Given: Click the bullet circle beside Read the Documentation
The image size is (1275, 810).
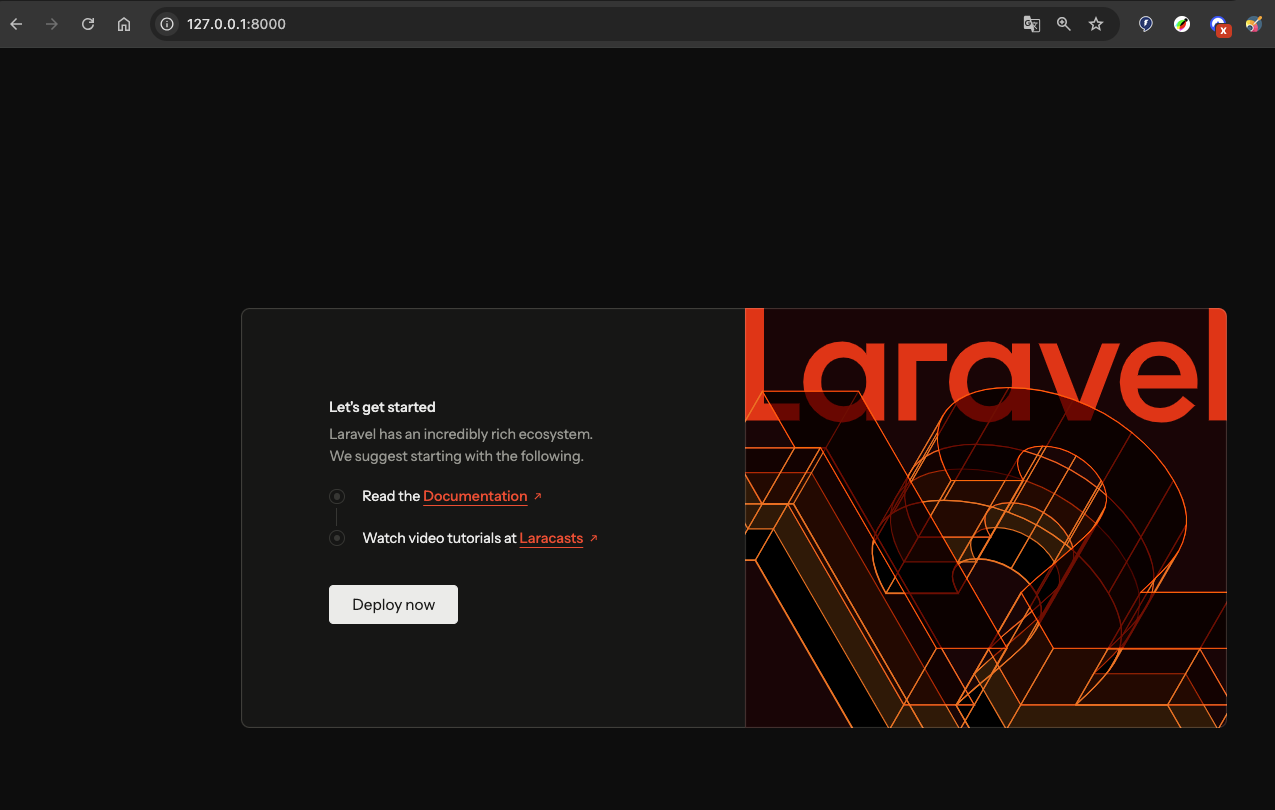Looking at the screenshot, I should click(337, 496).
